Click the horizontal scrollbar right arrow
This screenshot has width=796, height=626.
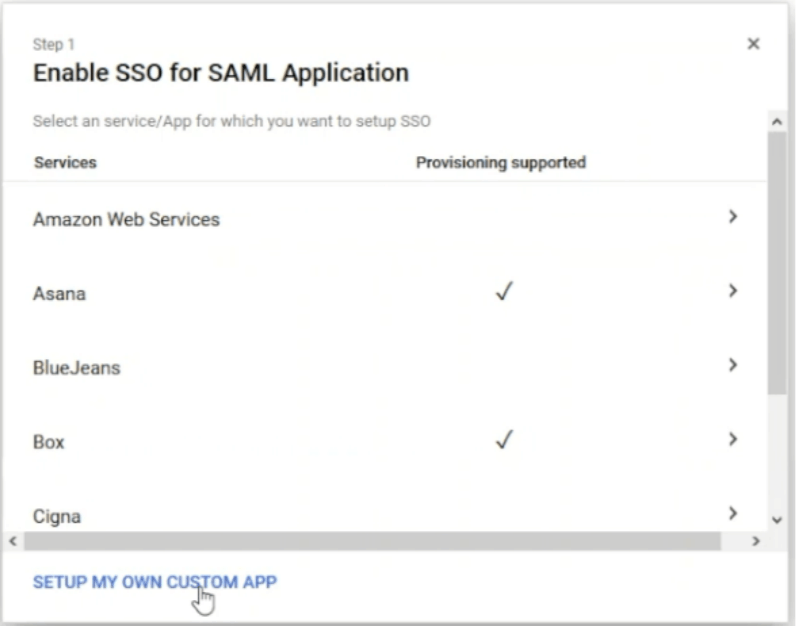pyautogui.click(x=756, y=541)
